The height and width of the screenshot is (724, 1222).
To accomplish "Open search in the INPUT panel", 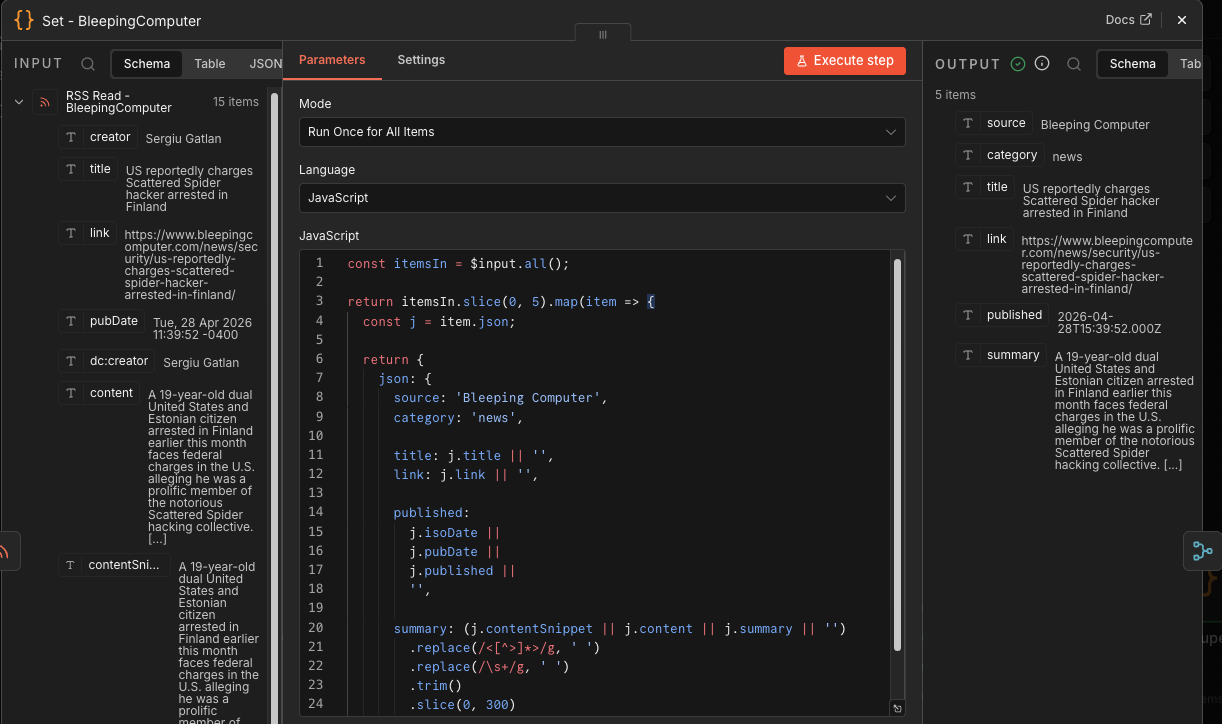I will 89,63.
